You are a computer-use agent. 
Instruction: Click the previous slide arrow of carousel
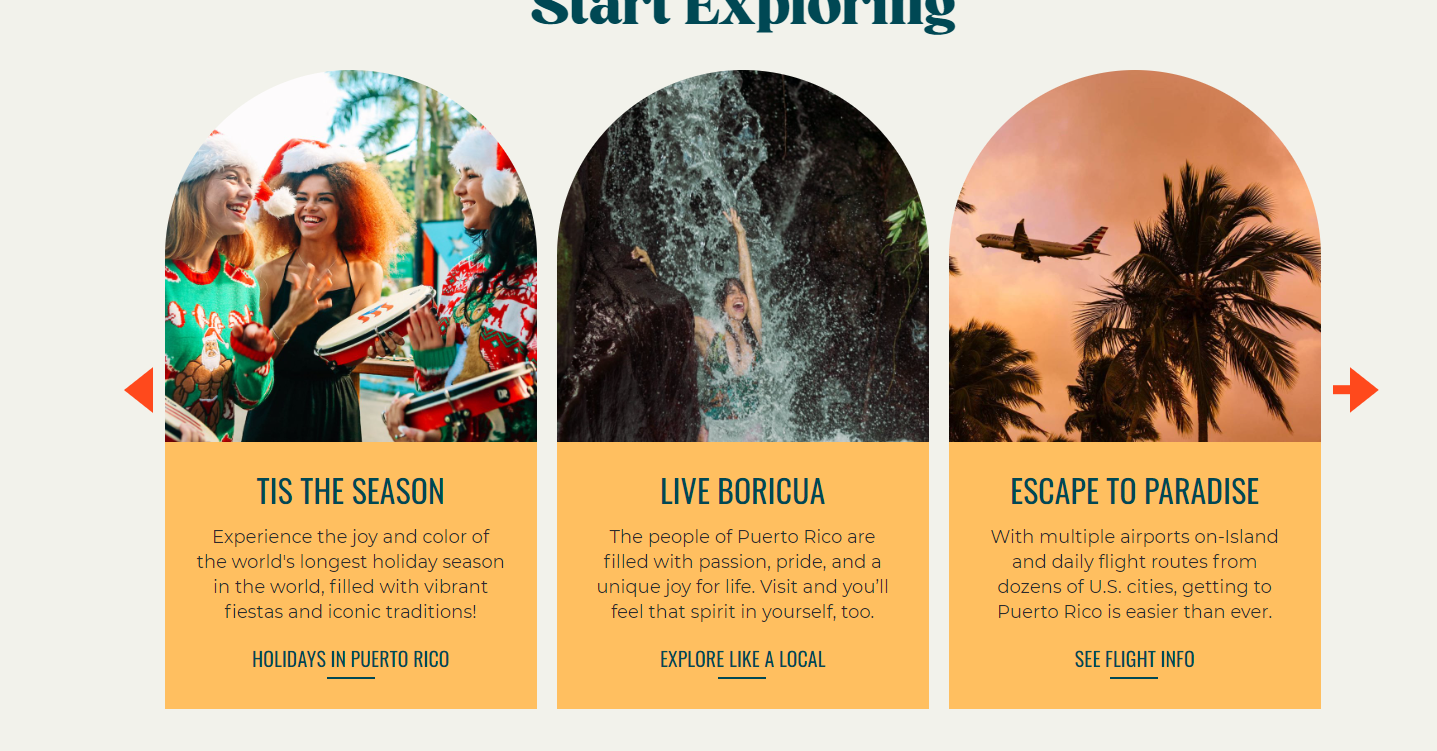139,390
